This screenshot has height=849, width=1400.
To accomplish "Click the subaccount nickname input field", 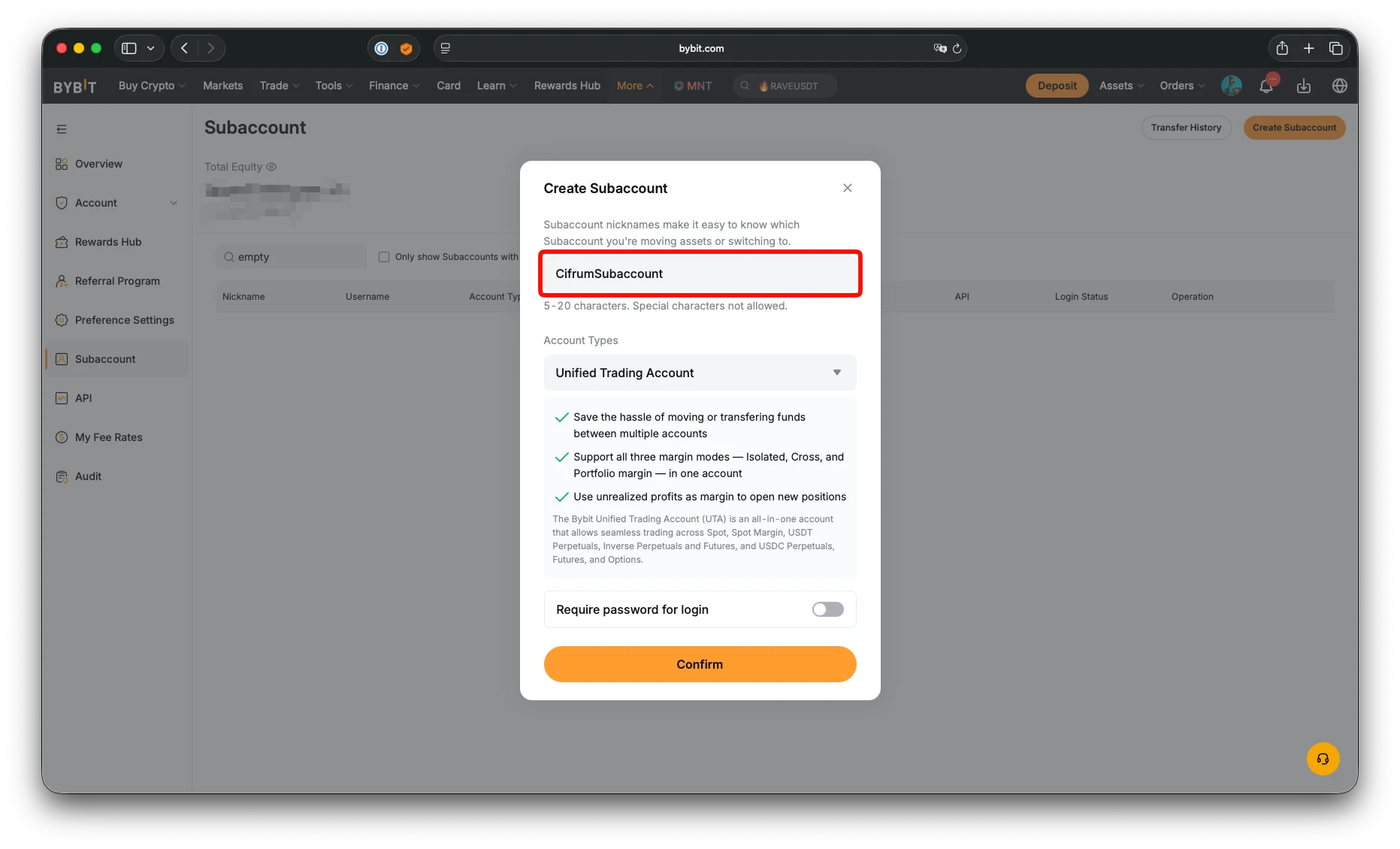I will point(700,273).
